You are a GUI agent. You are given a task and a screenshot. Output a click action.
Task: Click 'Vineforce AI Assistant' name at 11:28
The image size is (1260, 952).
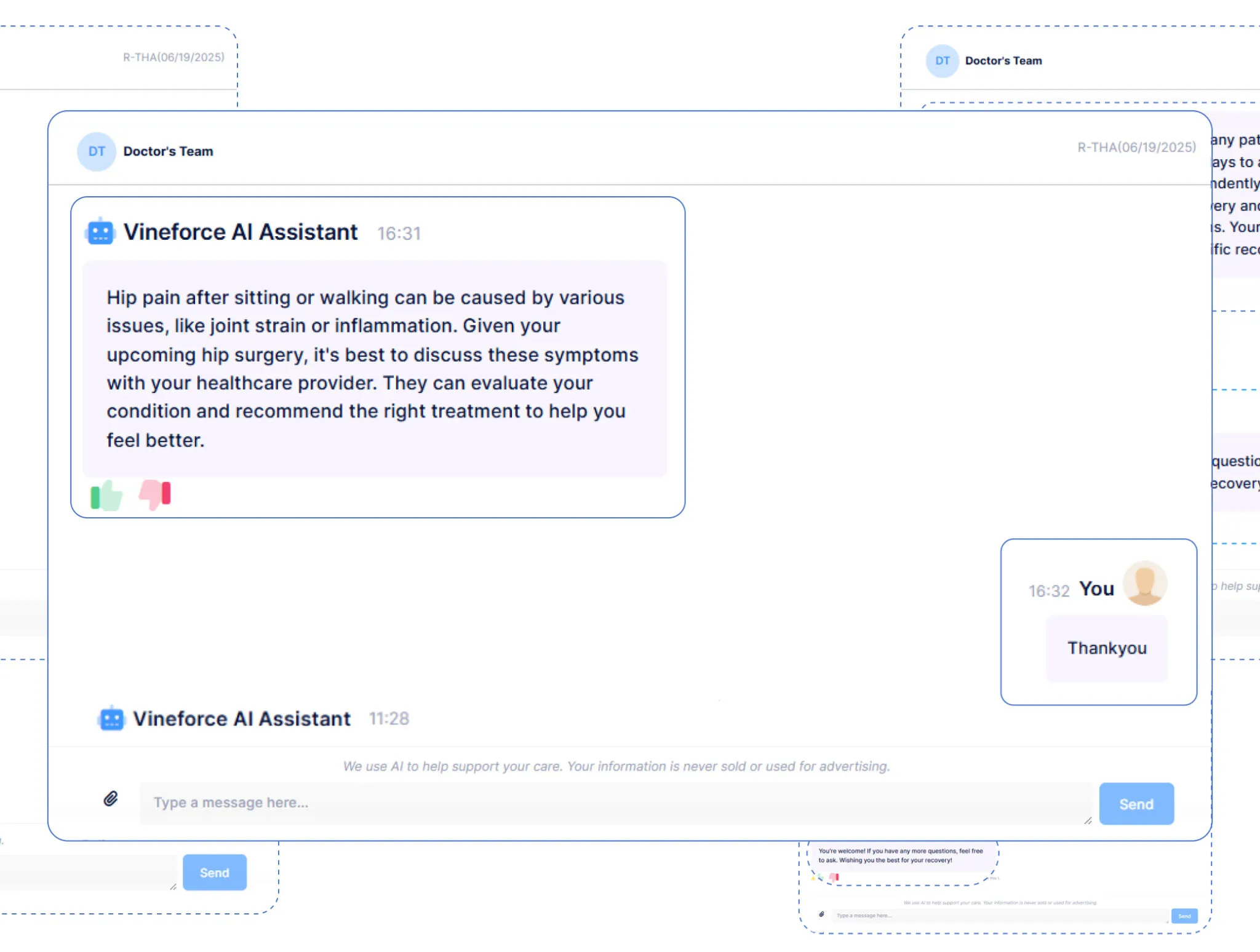(242, 719)
